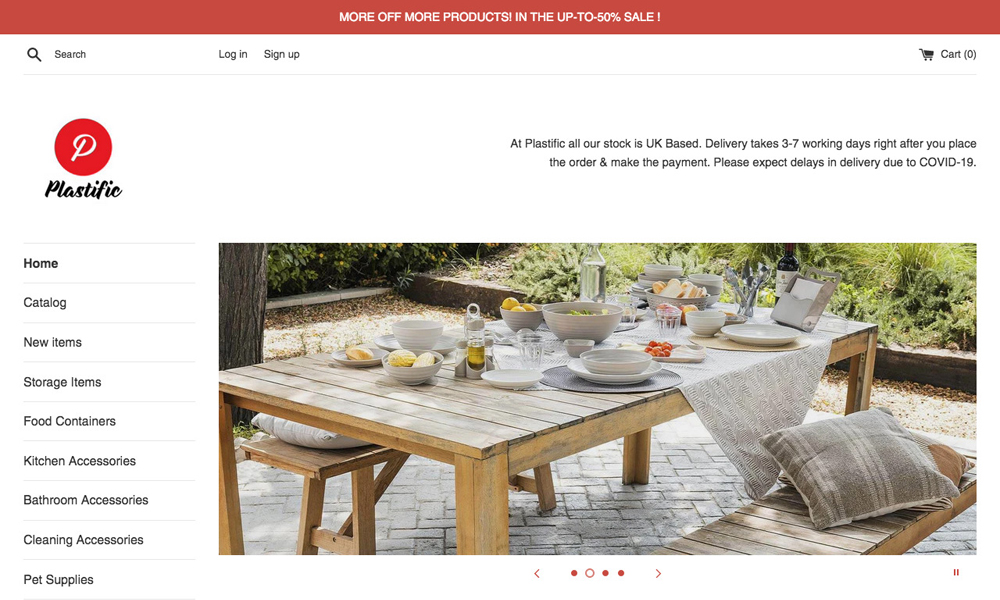Open Kitchen Accessories category
1000x600 pixels.
(x=80, y=461)
